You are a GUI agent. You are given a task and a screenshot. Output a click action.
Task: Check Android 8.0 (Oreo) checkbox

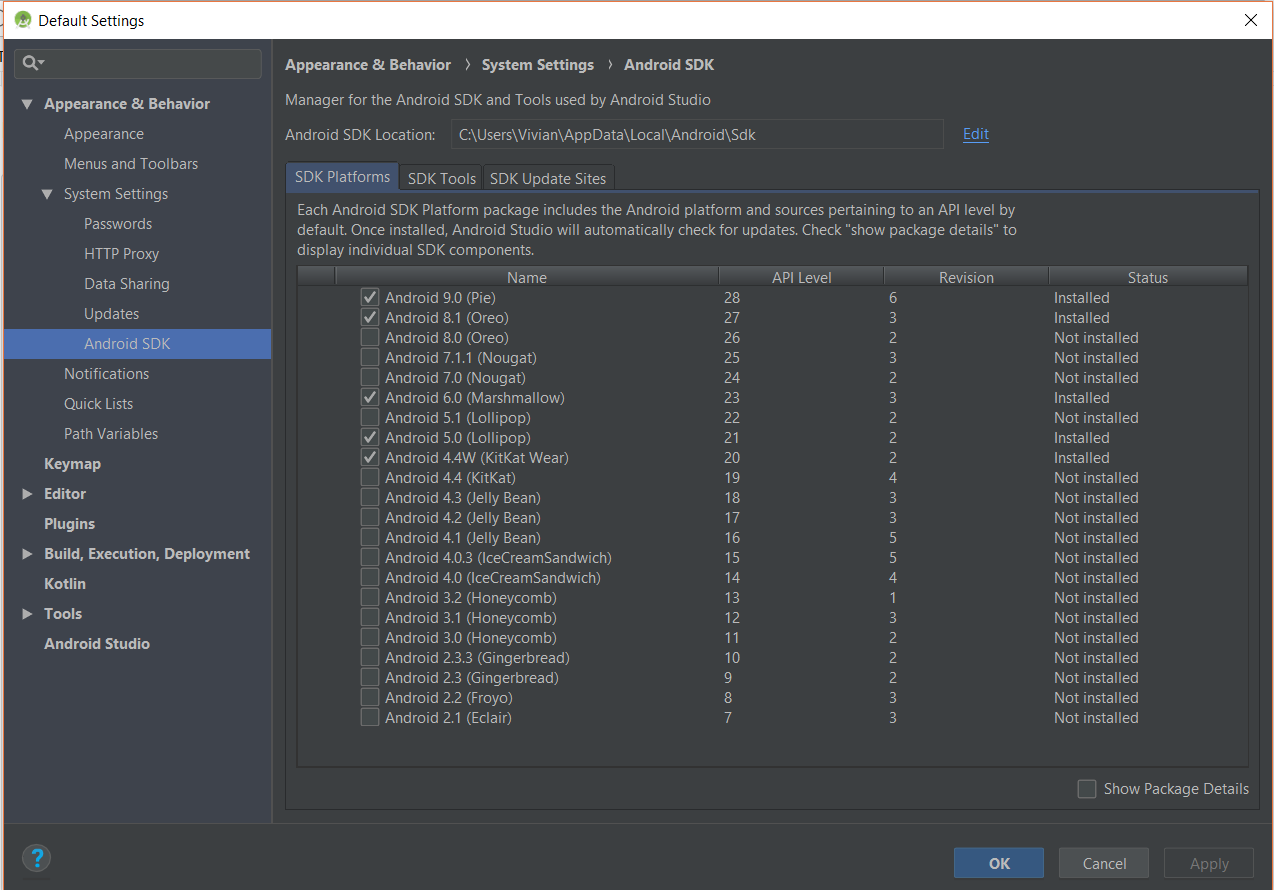point(370,337)
